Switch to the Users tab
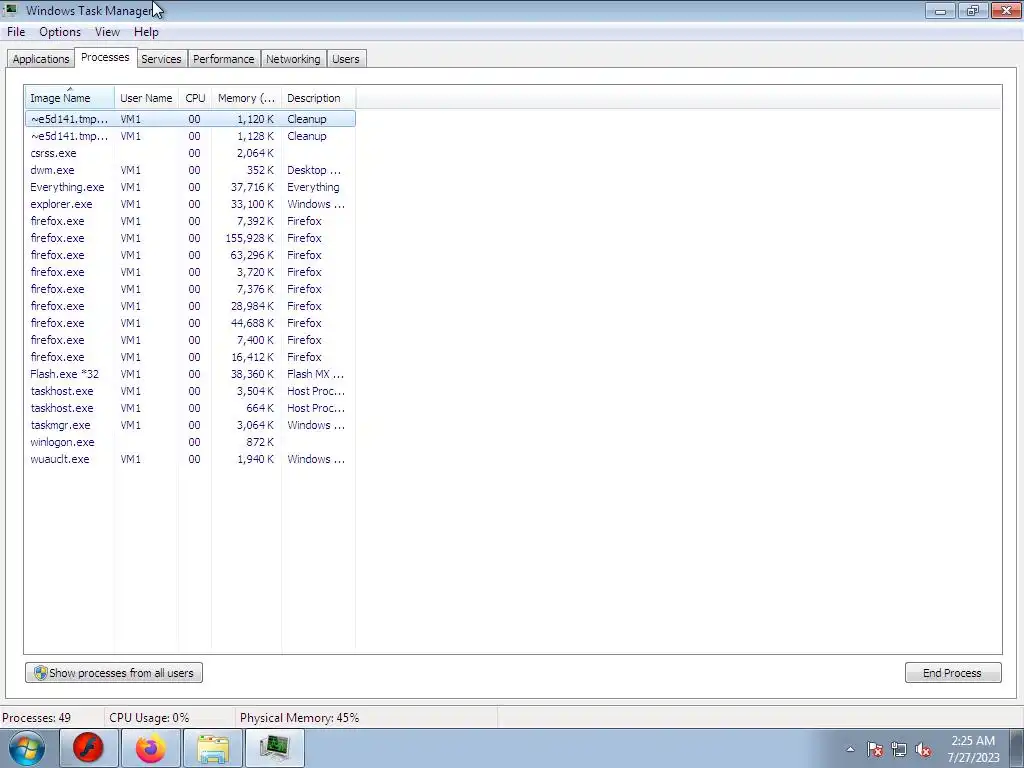This screenshot has width=1024, height=768. [x=345, y=59]
